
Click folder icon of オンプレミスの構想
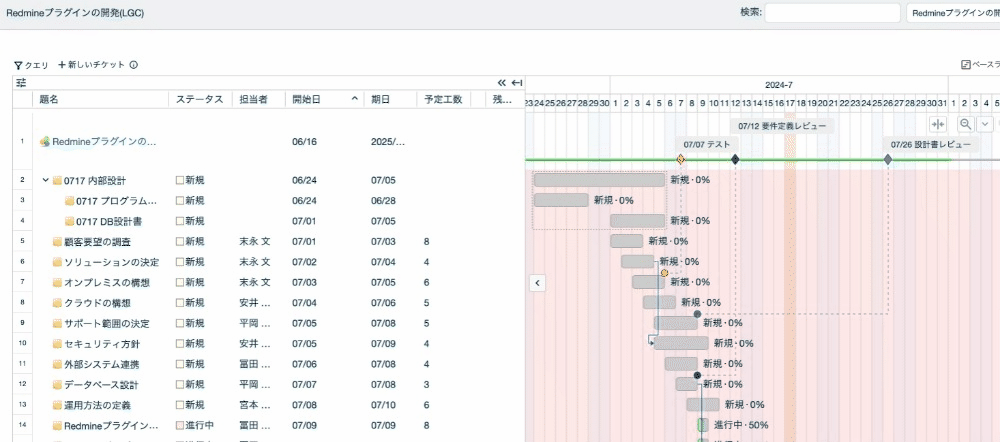click(x=57, y=283)
